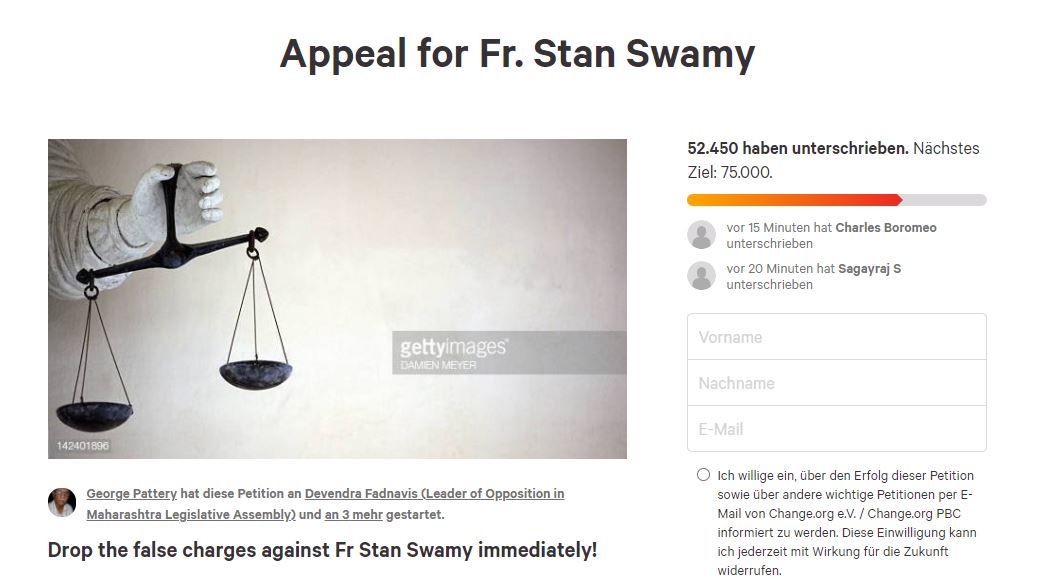Click the 'Appeal for Fr. Stan Swamy' title

517,53
